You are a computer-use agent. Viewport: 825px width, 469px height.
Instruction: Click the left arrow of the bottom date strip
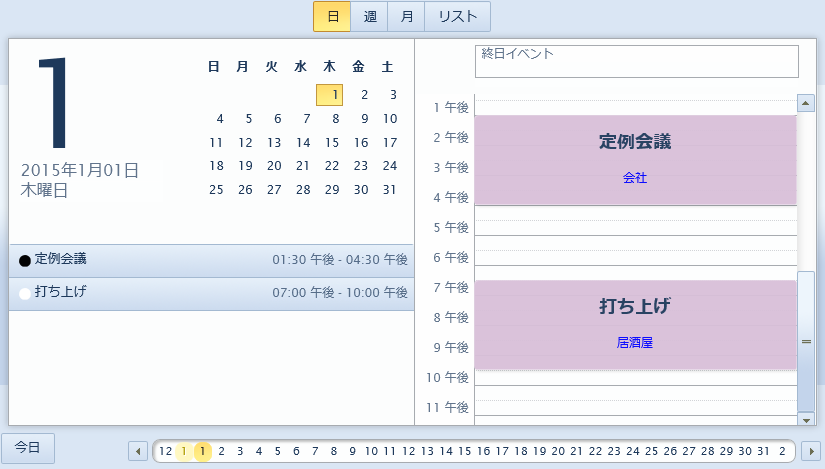138,451
